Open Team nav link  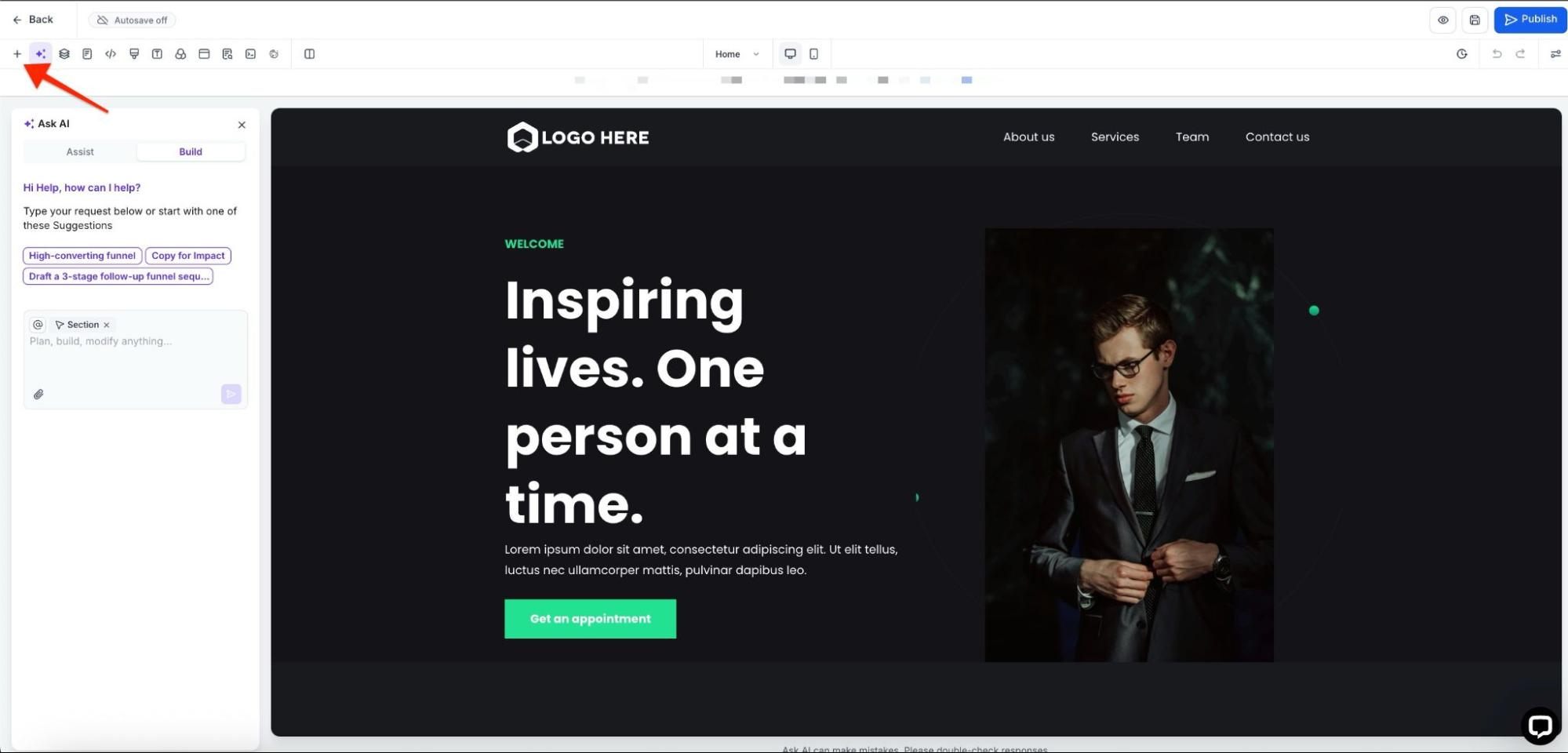pos(1192,137)
